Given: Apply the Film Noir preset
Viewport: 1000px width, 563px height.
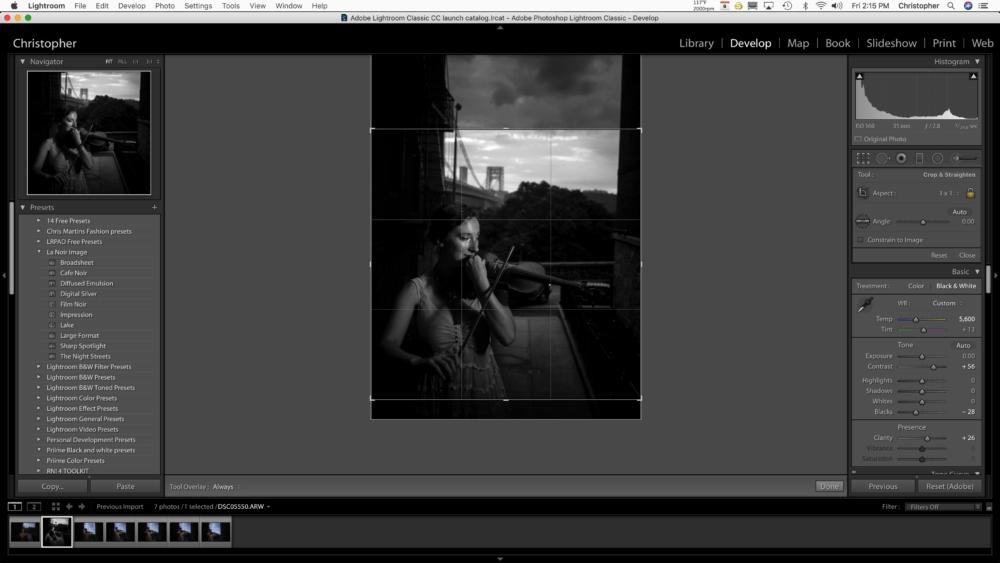Looking at the screenshot, I should pos(73,304).
